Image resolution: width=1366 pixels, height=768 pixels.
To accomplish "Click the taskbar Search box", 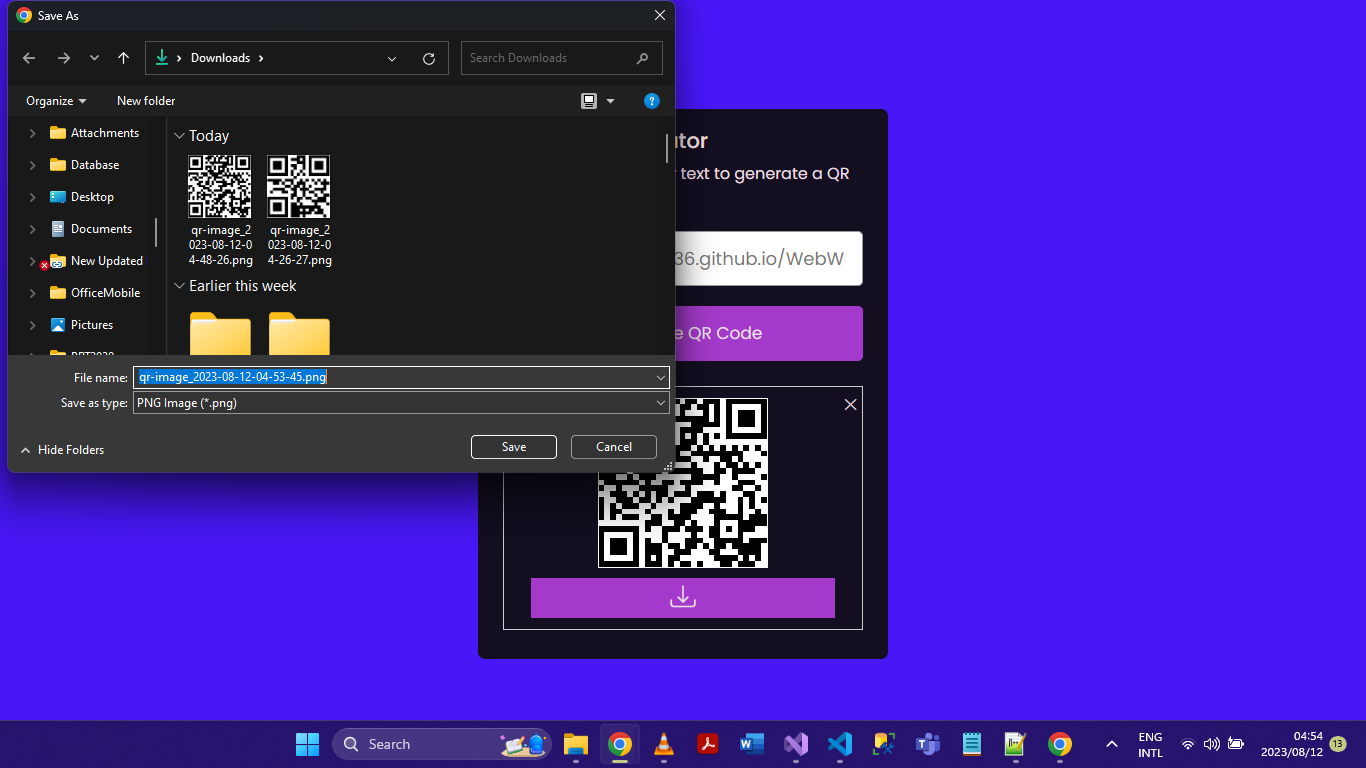I will tap(441, 744).
